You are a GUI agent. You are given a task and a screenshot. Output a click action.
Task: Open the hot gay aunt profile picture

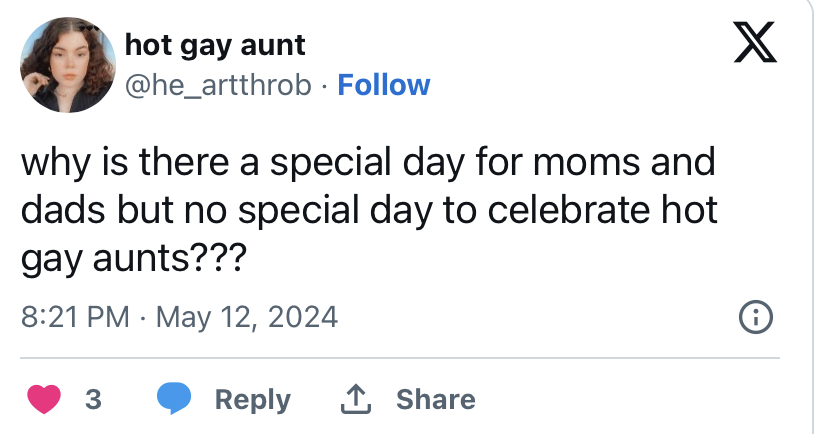tap(68, 64)
